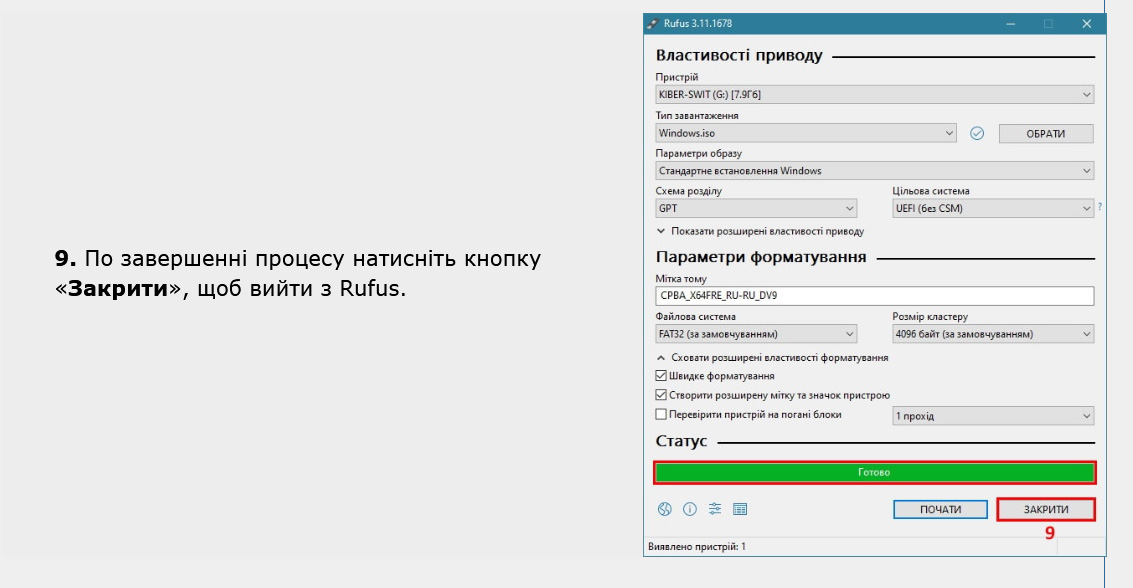The width and height of the screenshot is (1133, 588).
Task: Open the Пристрій device dropdown
Action: point(874,95)
